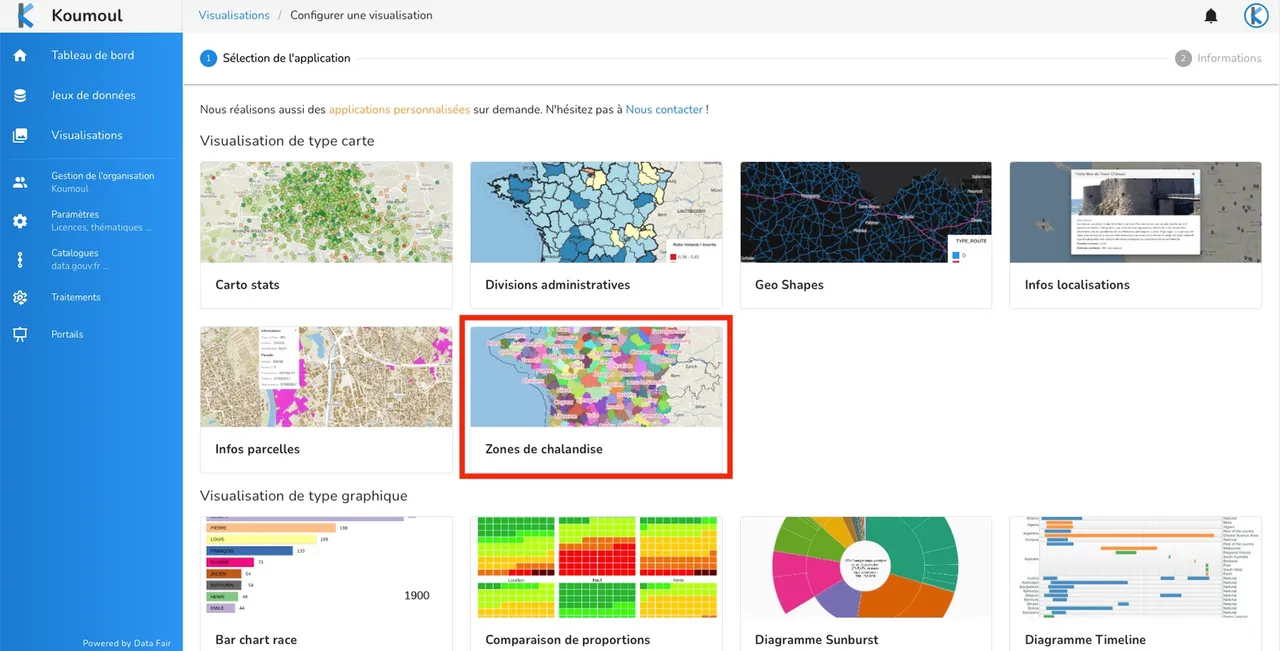Choose the Infos localisations thumbnail
Image resolution: width=1280 pixels, height=651 pixels.
point(1135,212)
